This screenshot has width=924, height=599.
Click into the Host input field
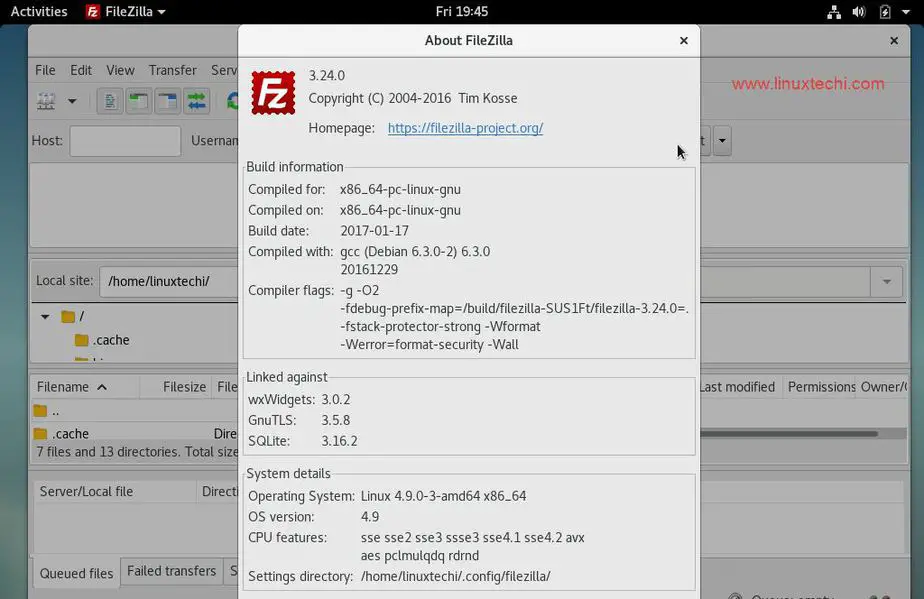pyautogui.click(x=125, y=141)
